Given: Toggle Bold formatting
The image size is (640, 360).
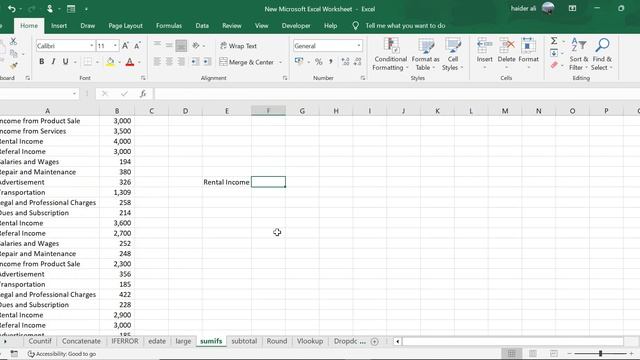Looking at the screenshot, I should pos(41,62).
